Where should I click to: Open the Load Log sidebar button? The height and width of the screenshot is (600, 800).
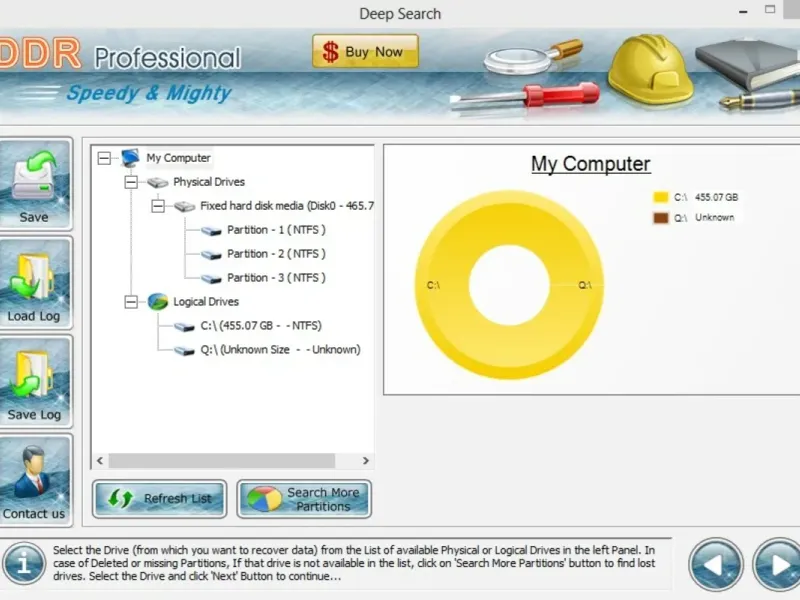coord(34,284)
